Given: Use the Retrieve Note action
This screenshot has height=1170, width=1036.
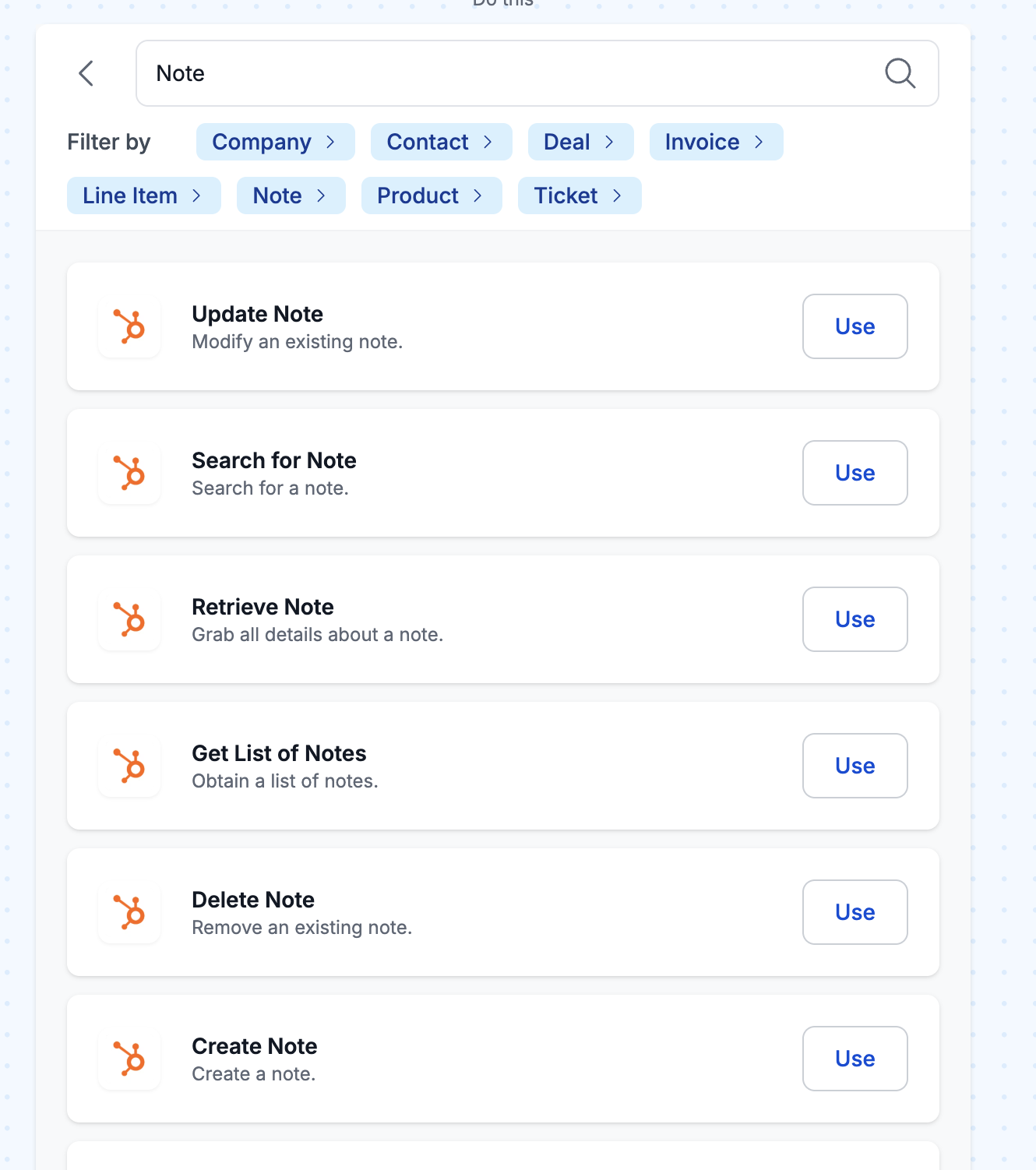Looking at the screenshot, I should coord(855,619).
